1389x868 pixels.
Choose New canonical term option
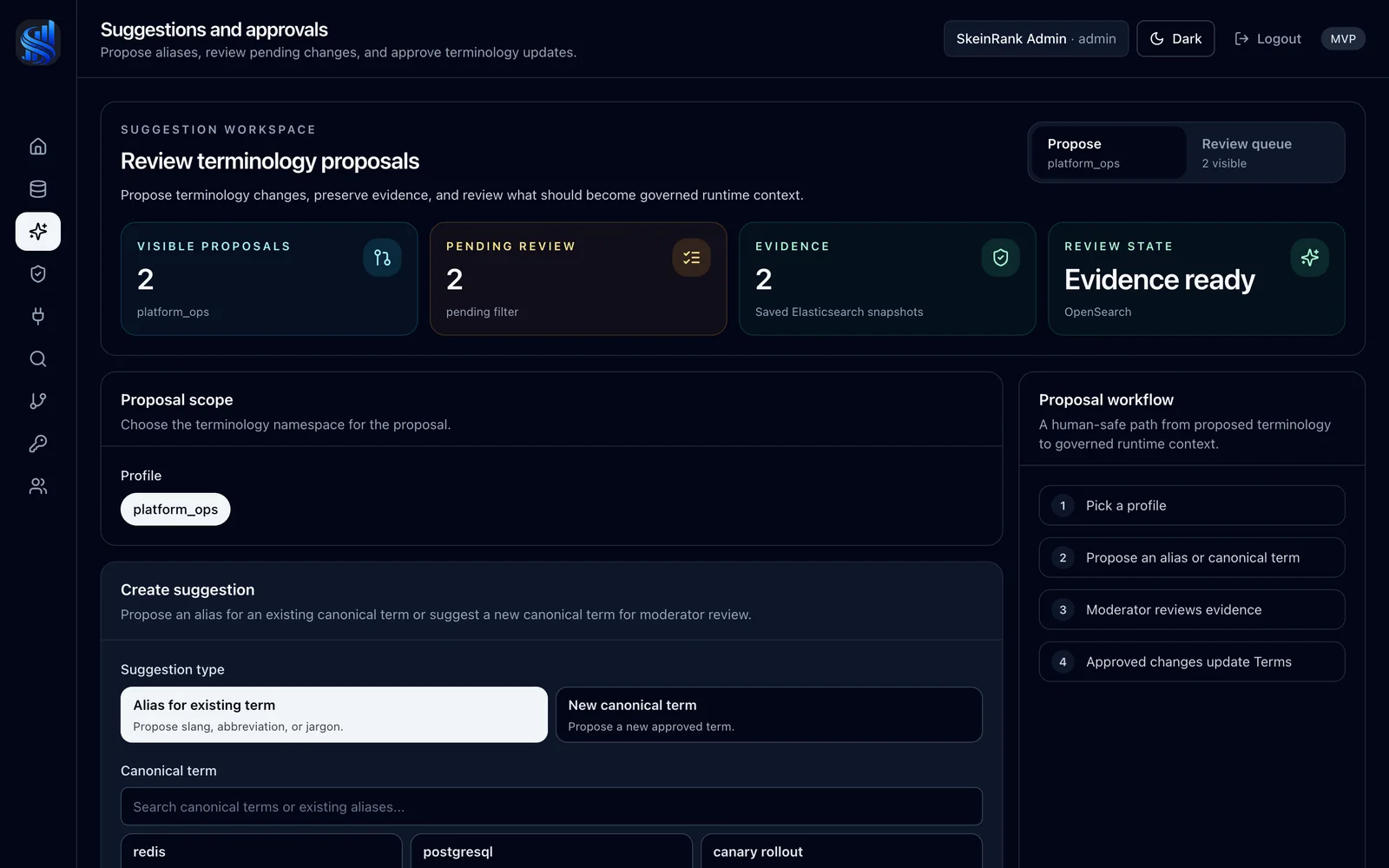(769, 714)
